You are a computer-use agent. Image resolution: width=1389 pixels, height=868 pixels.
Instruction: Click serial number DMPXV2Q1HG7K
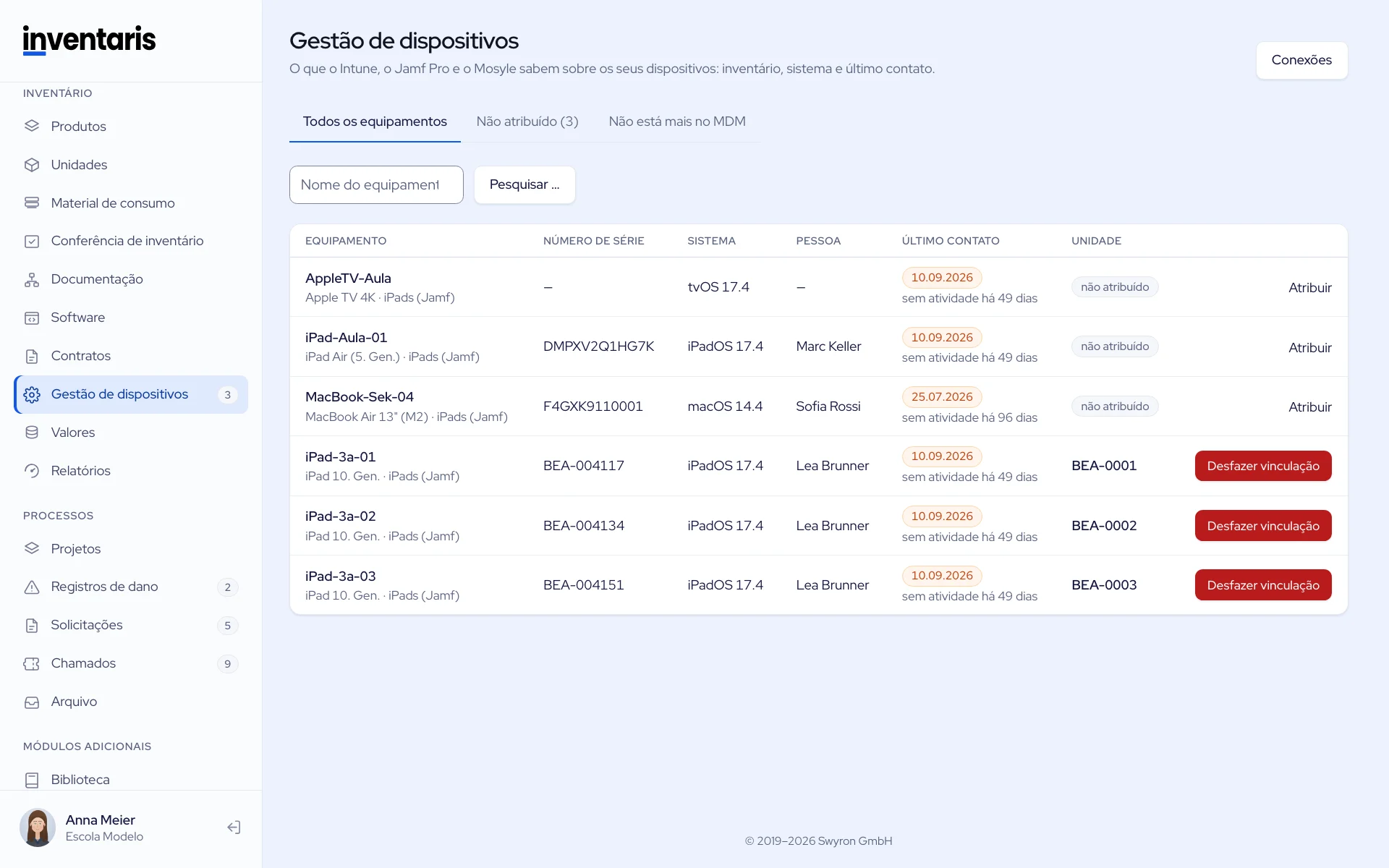coord(598,346)
